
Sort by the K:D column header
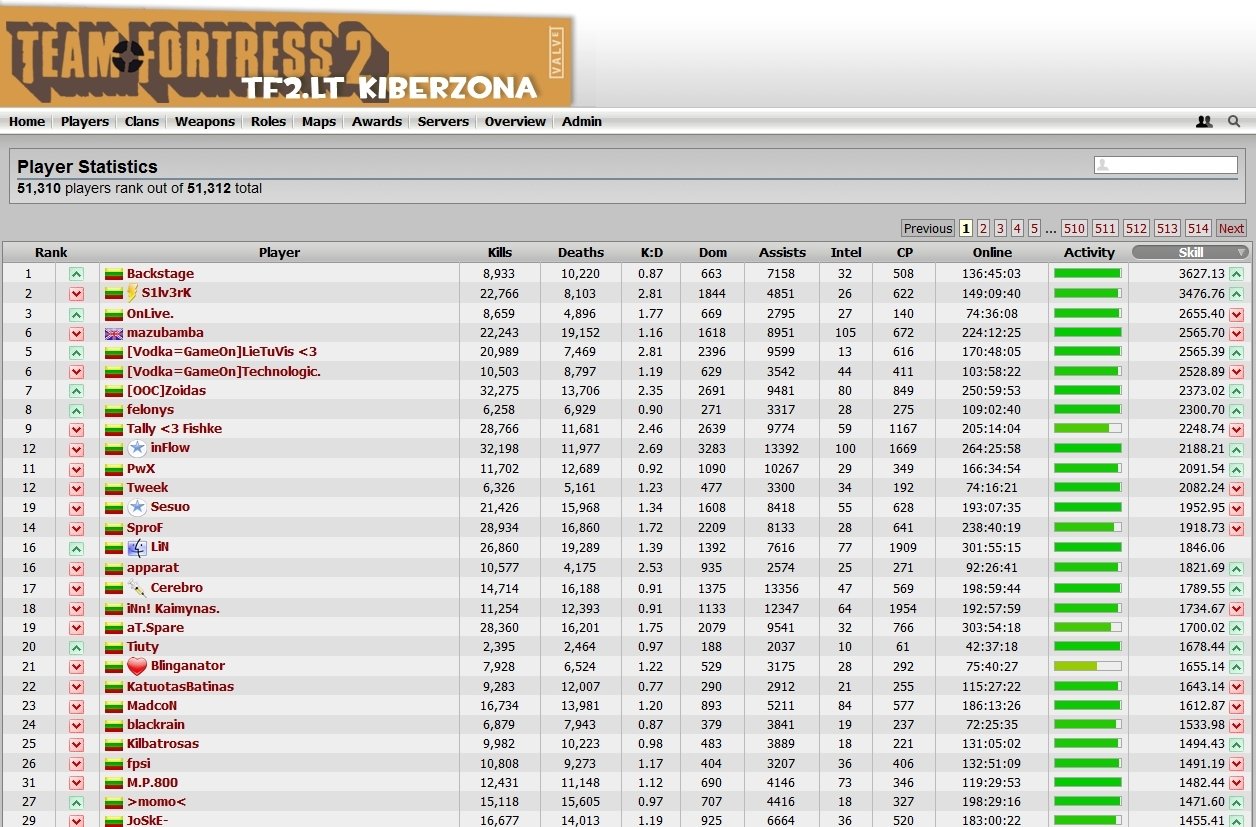tap(651, 253)
